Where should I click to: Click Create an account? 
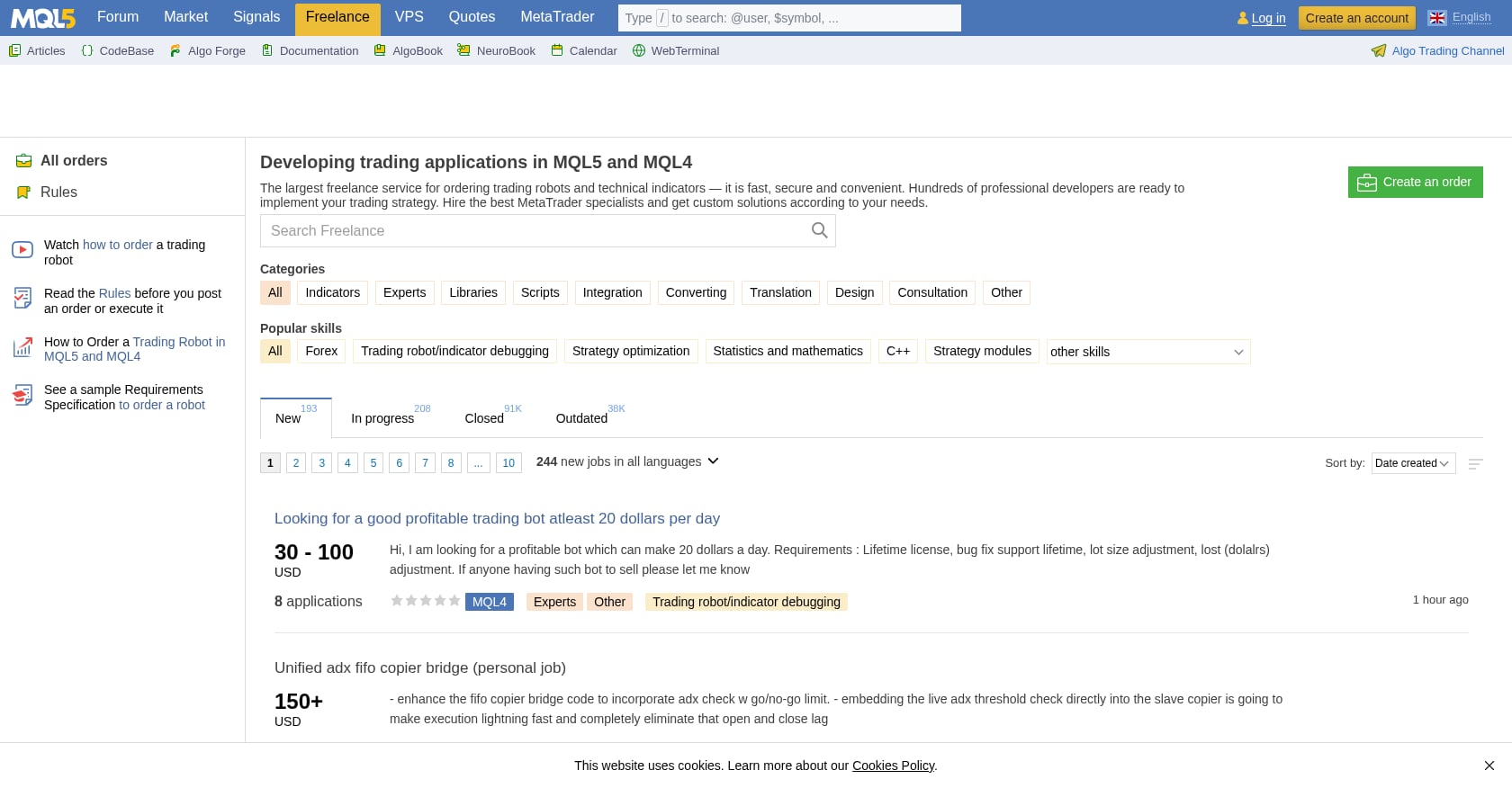[1356, 18]
